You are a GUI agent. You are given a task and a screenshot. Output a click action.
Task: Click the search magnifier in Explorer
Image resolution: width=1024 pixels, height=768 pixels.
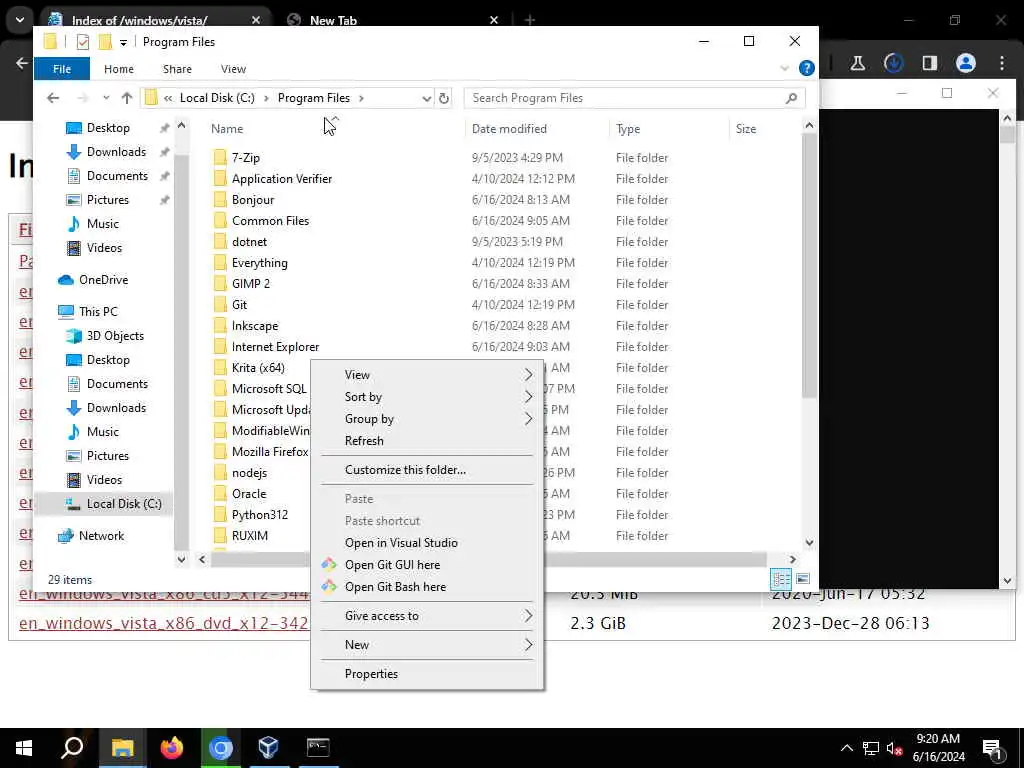click(x=791, y=98)
